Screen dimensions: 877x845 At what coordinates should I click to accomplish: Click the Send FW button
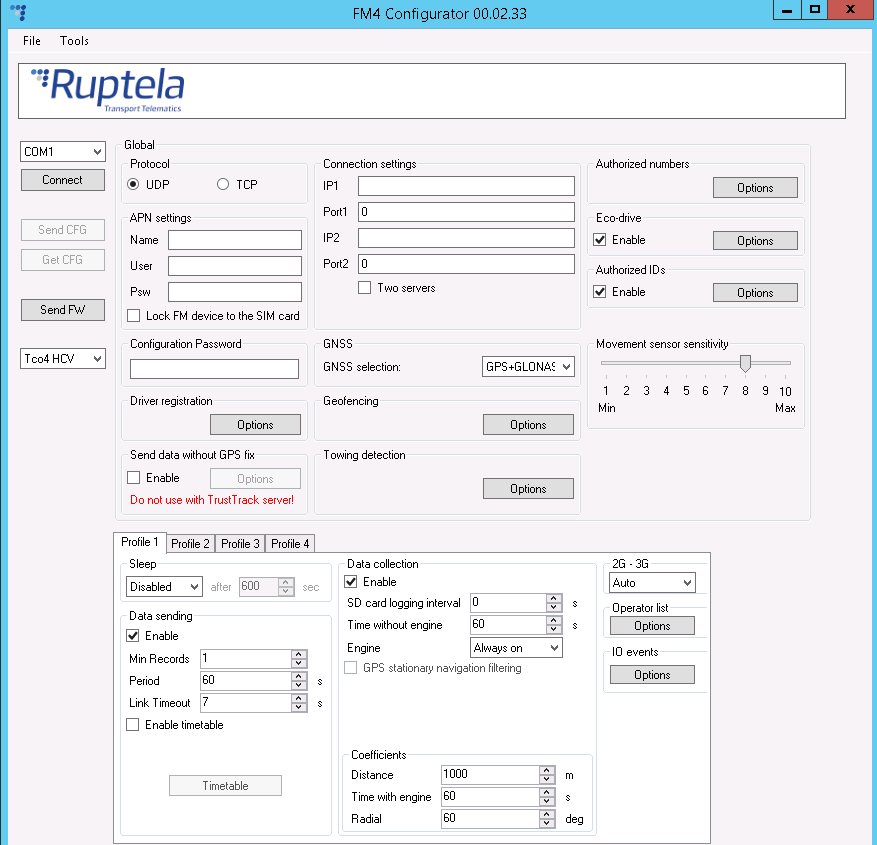click(63, 310)
